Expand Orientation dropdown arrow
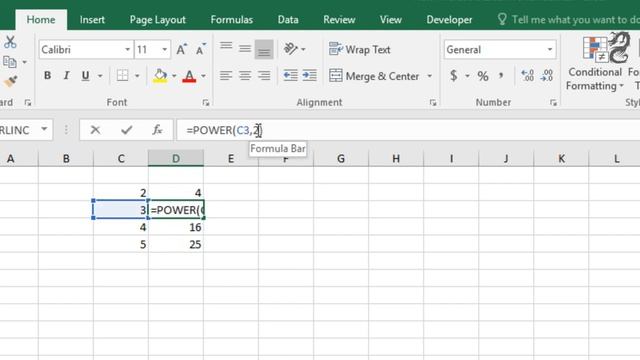 [303, 49]
